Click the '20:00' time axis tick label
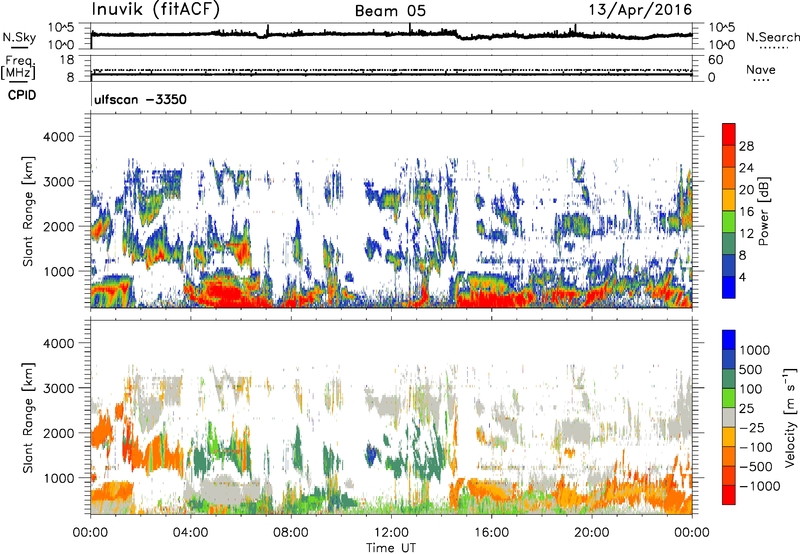Screen dimensions: 800x554 [591, 533]
